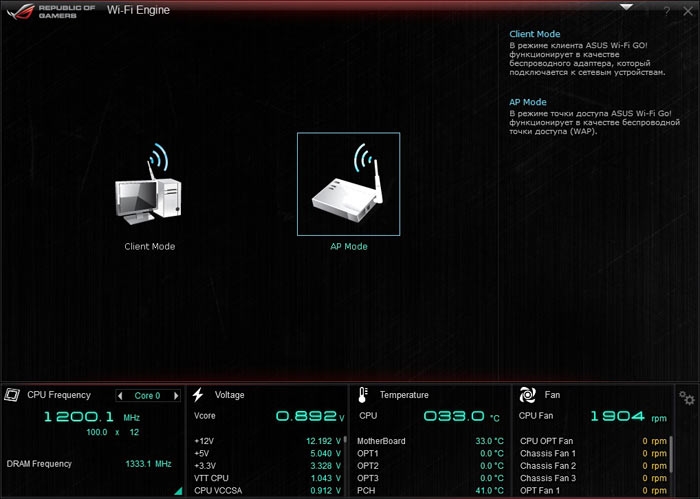Click the AP Mode text label

tap(348, 246)
